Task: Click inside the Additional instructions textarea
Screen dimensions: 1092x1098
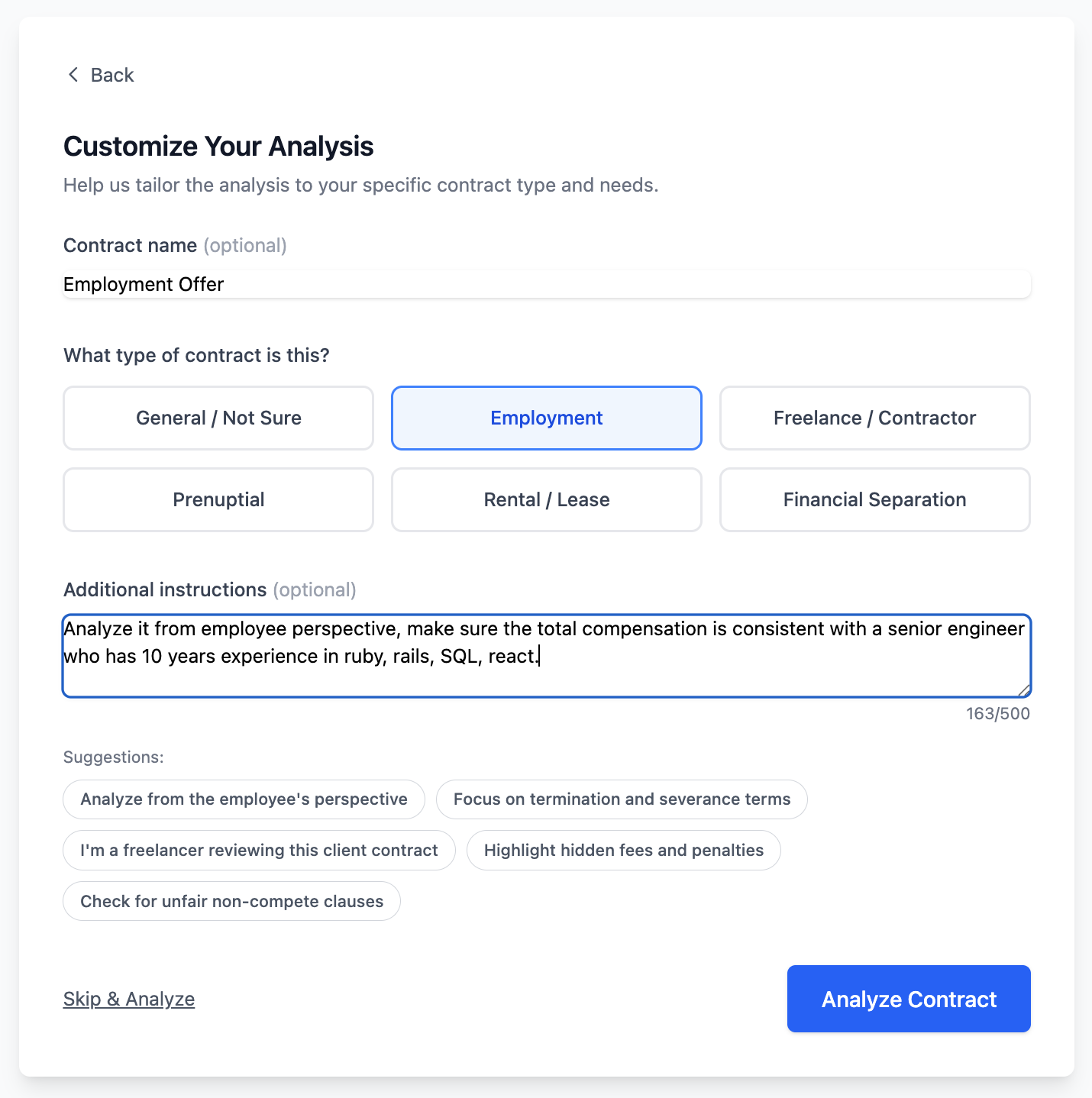Action: [546, 655]
